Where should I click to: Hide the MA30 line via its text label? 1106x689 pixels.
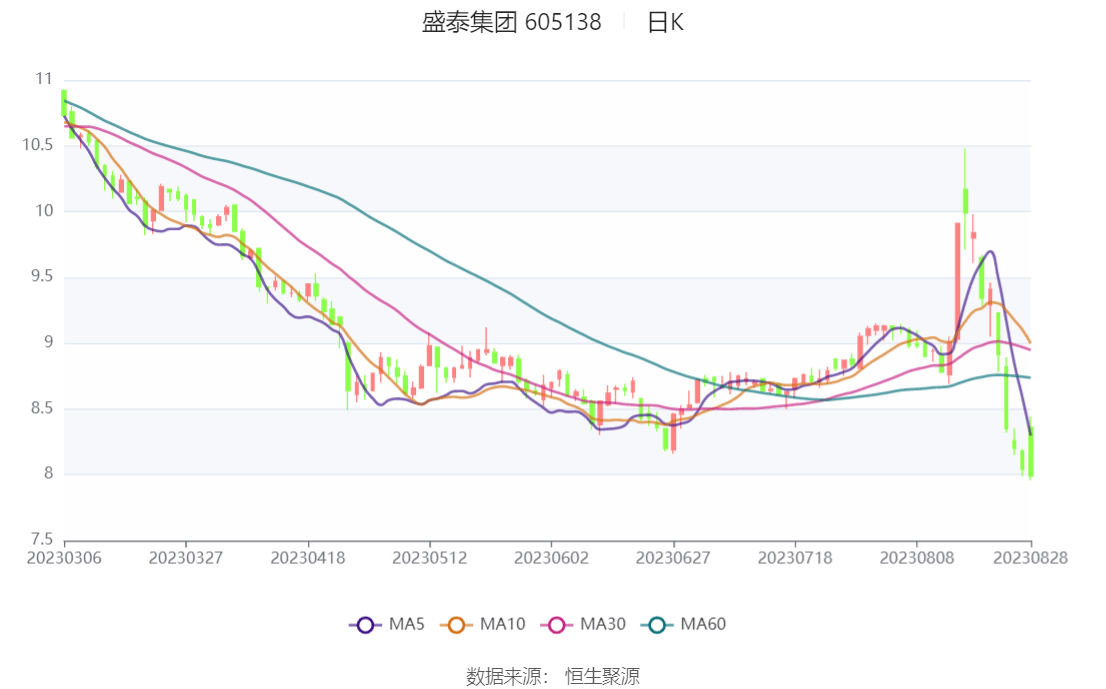(x=602, y=625)
